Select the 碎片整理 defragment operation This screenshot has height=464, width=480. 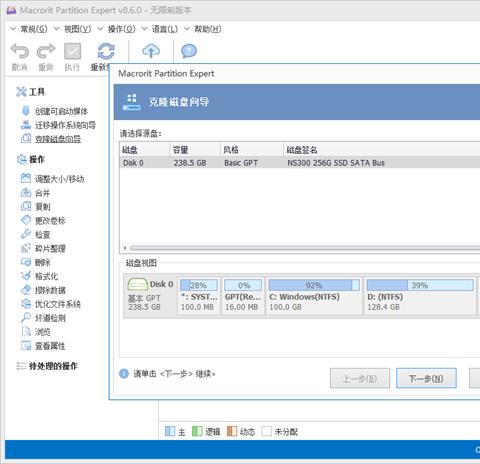click(50, 248)
